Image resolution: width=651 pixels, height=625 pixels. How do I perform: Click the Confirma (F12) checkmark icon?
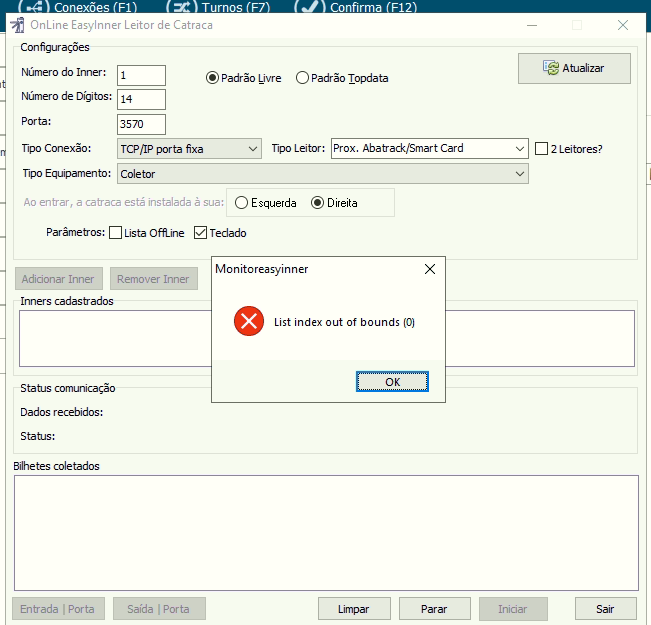tap(310, 7)
